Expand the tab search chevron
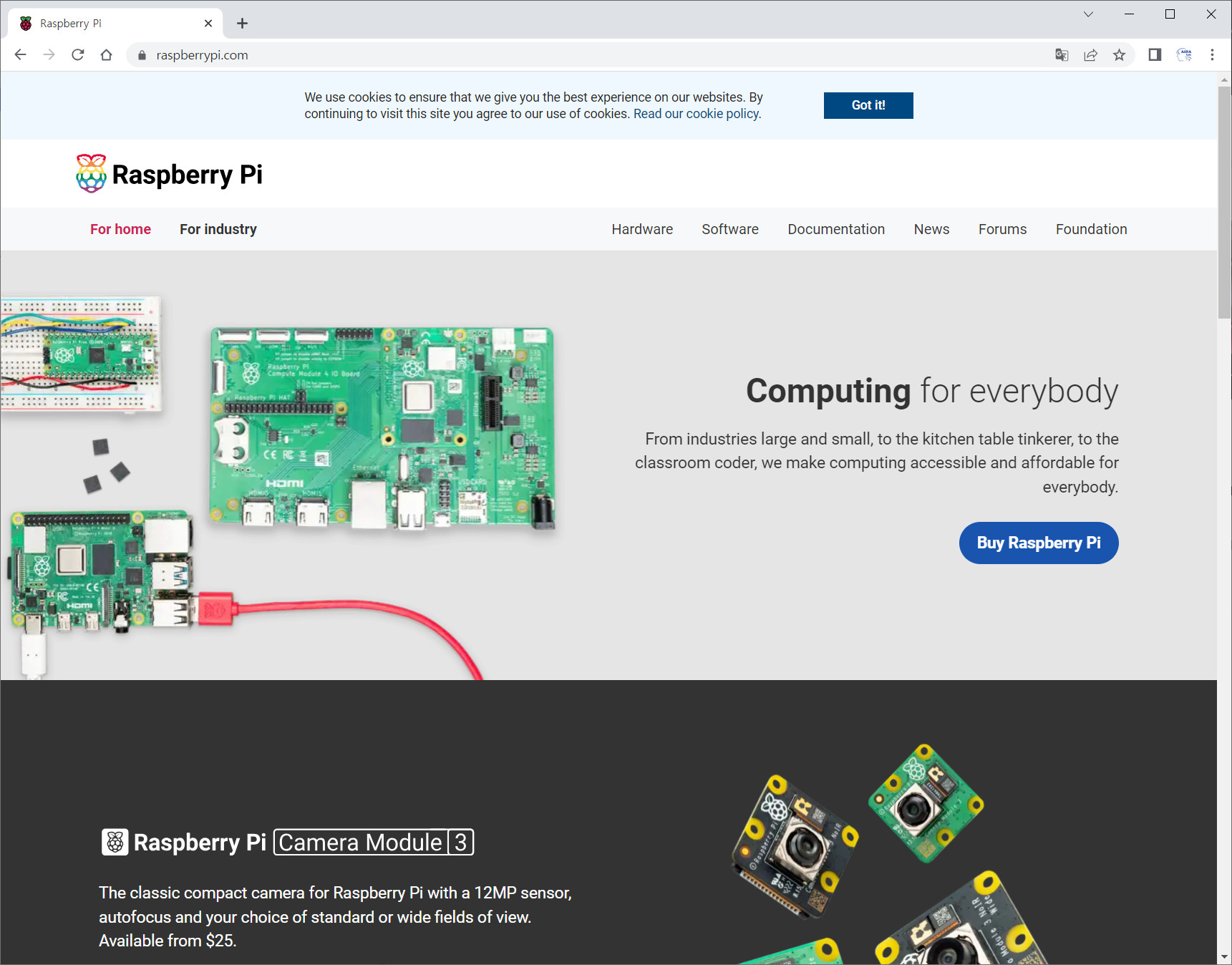Screen dimensions: 1232x965 coord(1088,14)
